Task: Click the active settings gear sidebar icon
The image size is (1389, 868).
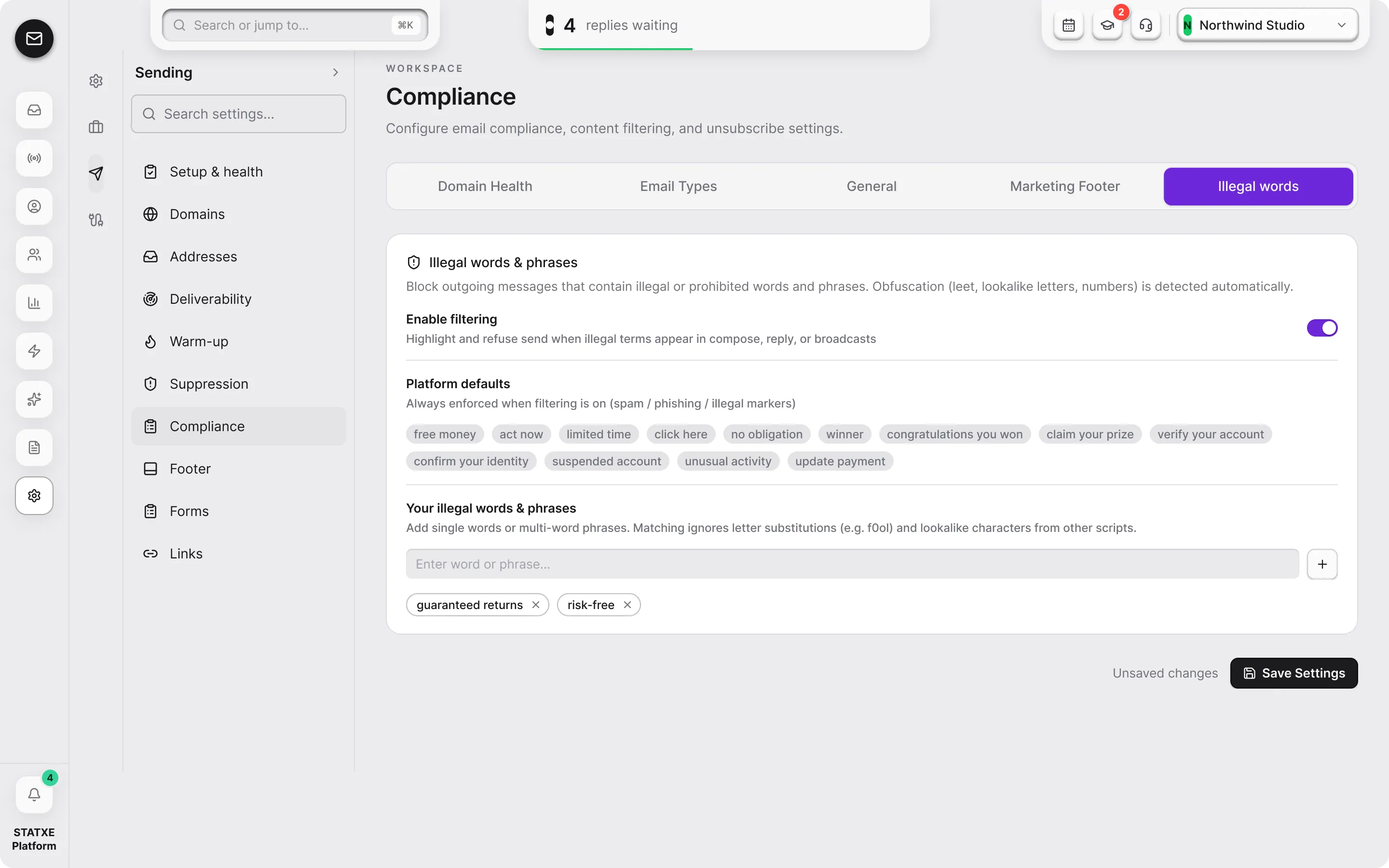Action: pos(34,495)
